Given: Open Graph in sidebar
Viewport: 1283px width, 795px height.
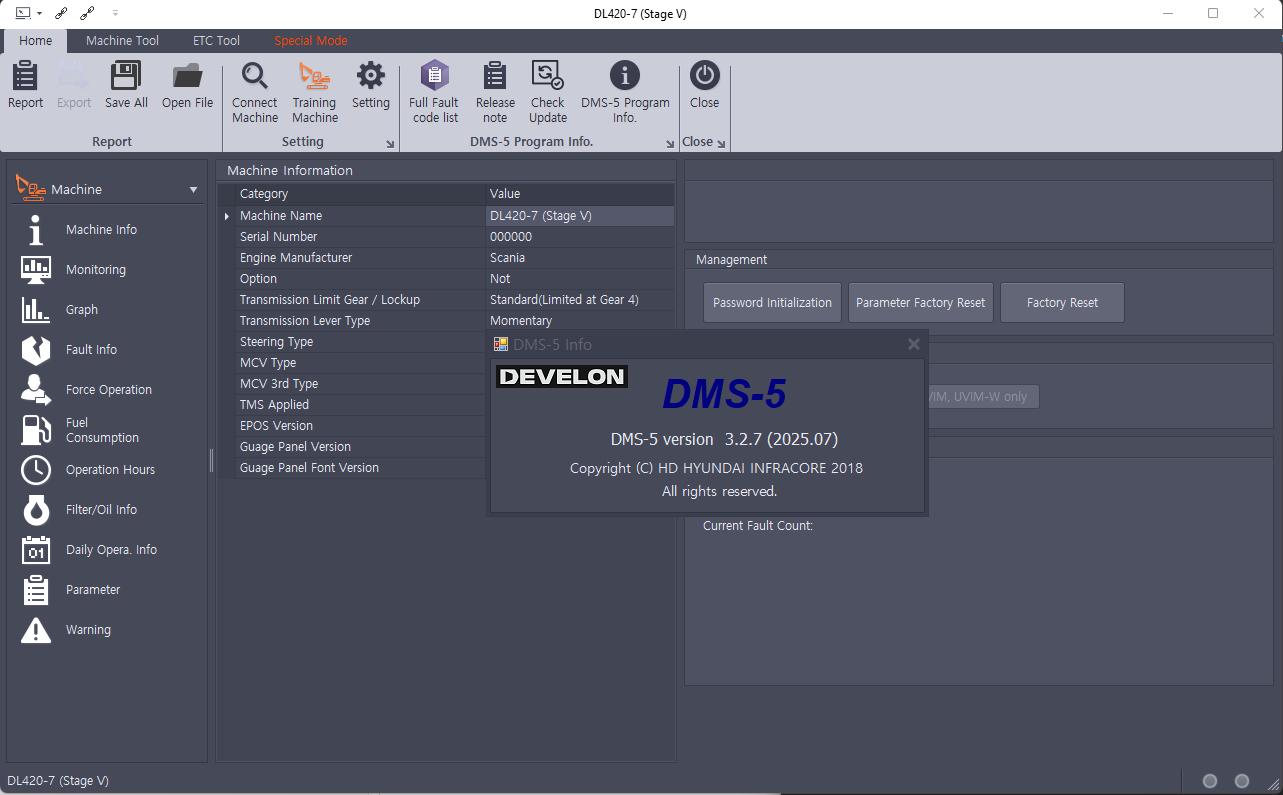Looking at the screenshot, I should 82,310.
